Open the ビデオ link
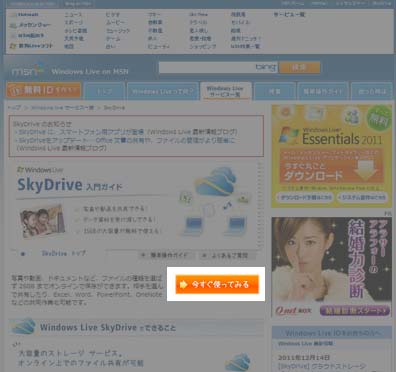 (113, 15)
